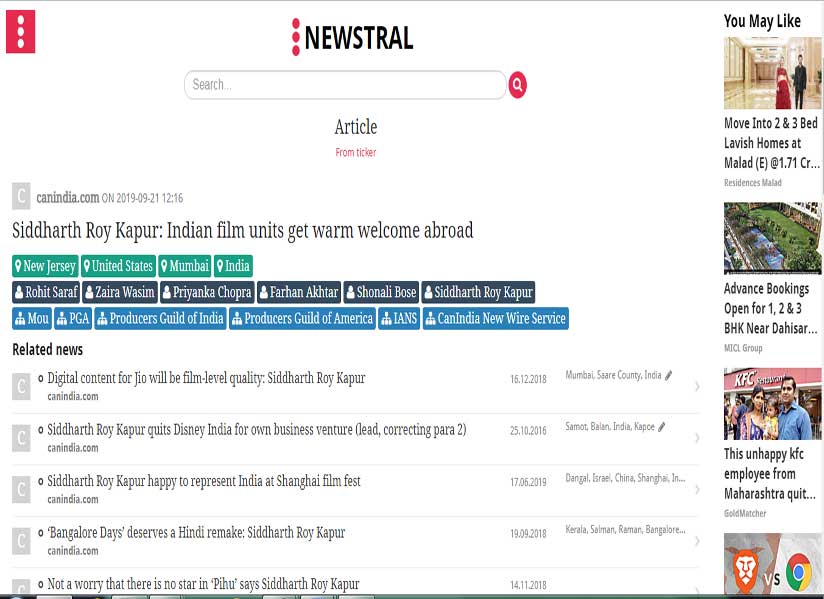The width and height of the screenshot is (824, 599).
Task: Click the 'You May Like' heading
Action: (x=762, y=21)
